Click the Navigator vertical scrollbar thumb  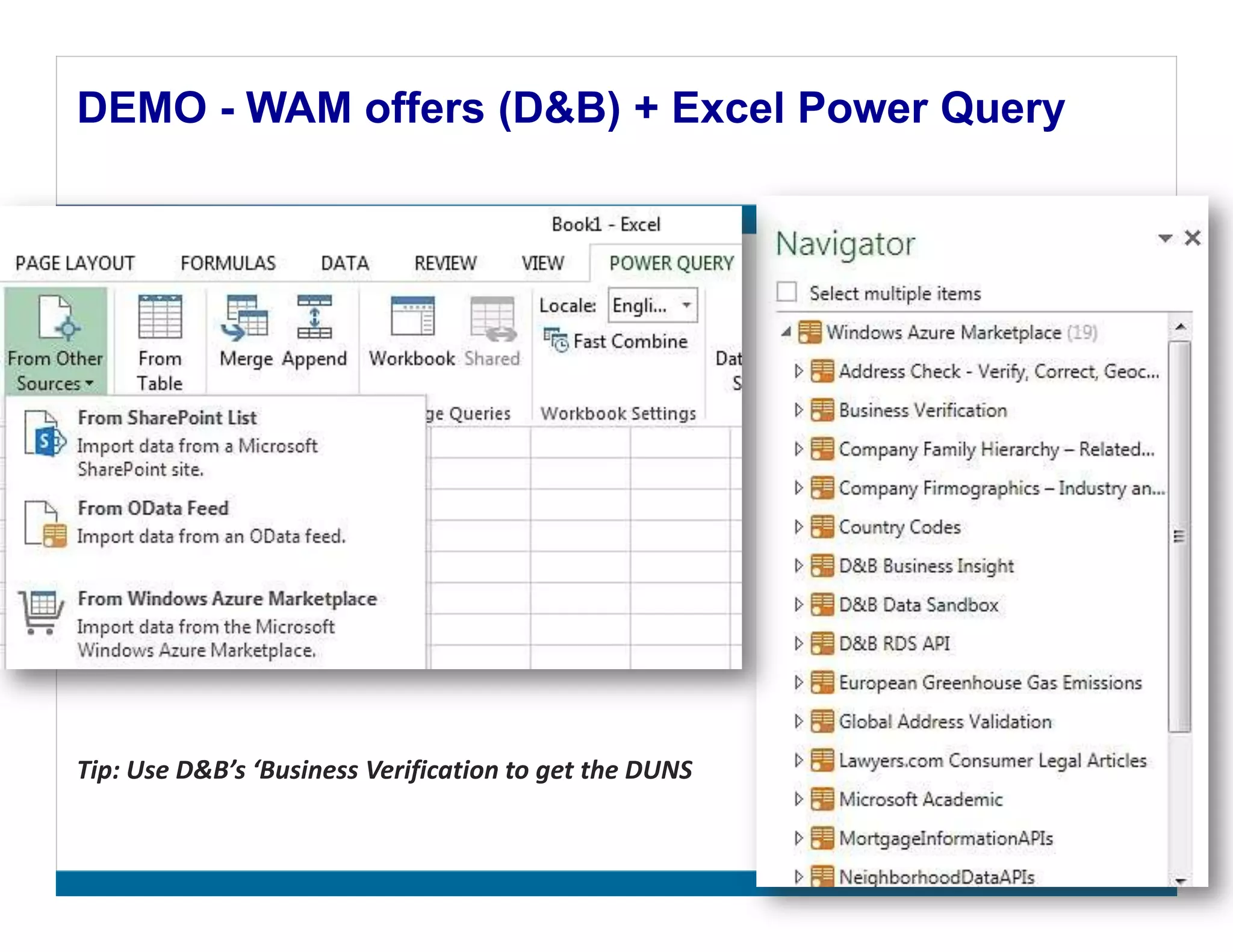[x=1179, y=537]
